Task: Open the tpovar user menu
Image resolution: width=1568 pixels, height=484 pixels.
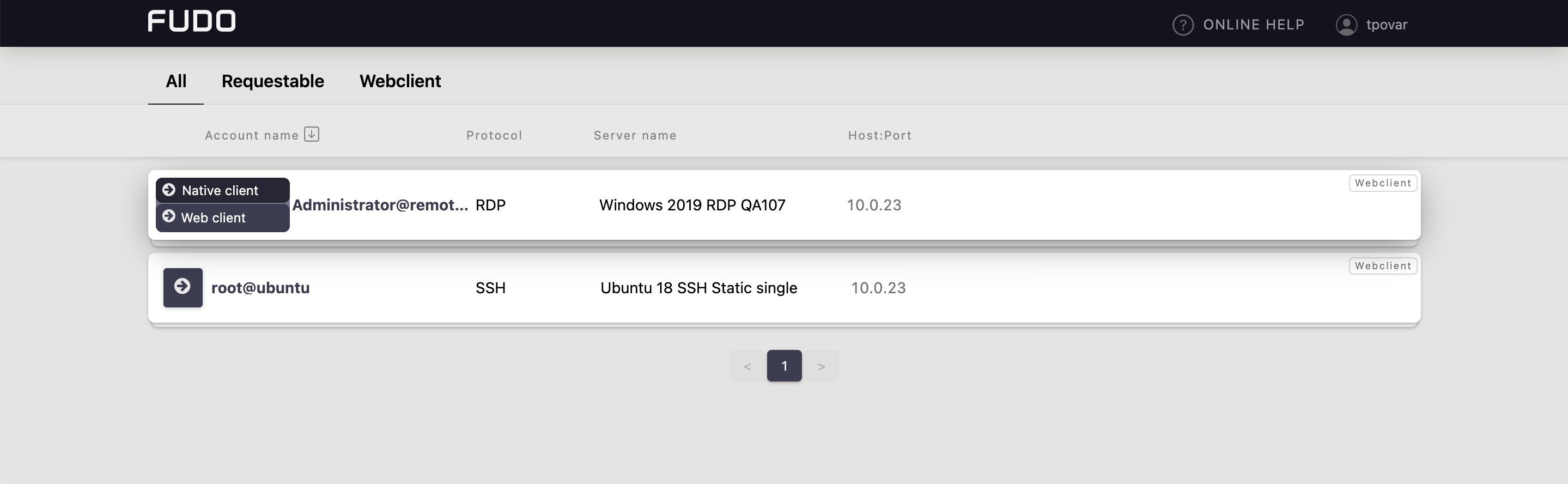Action: 1387,25
